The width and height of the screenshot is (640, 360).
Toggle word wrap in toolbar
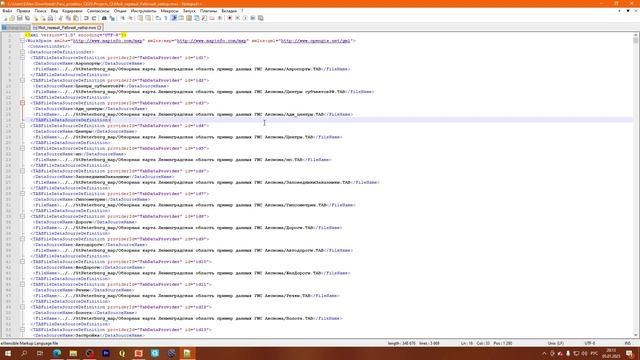157,18
